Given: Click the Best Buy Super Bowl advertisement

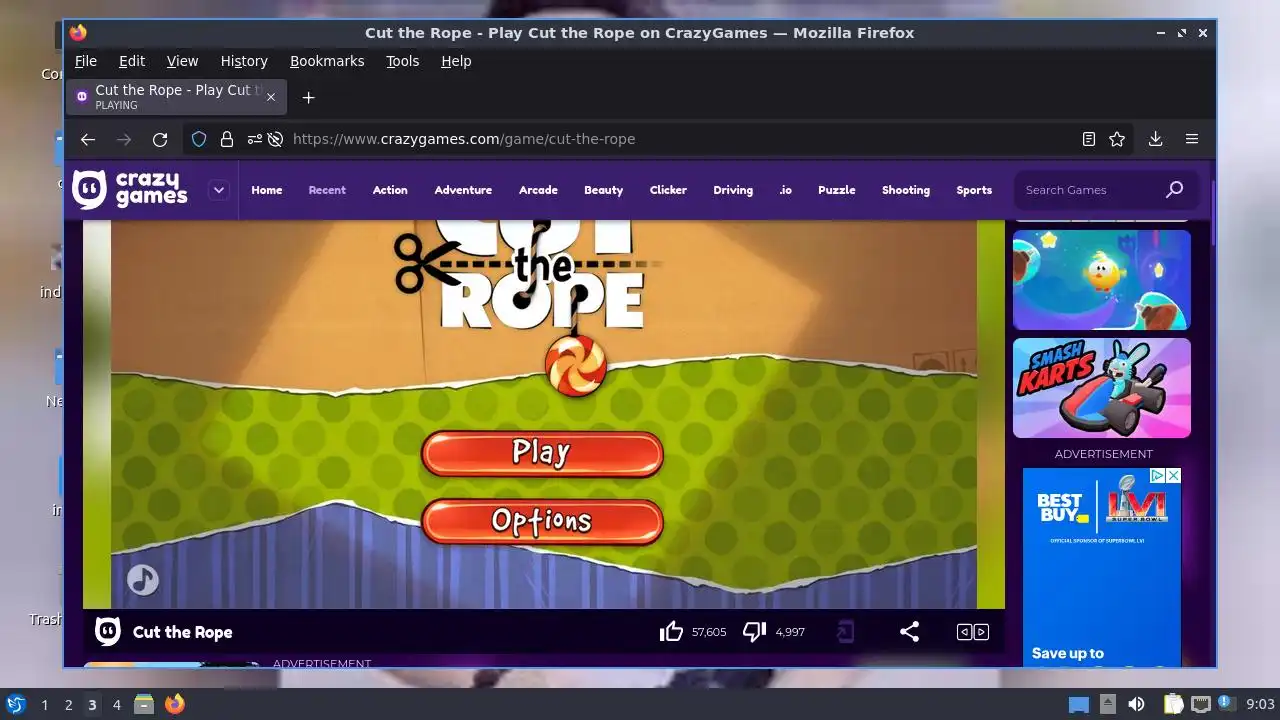Looking at the screenshot, I should tap(1102, 568).
